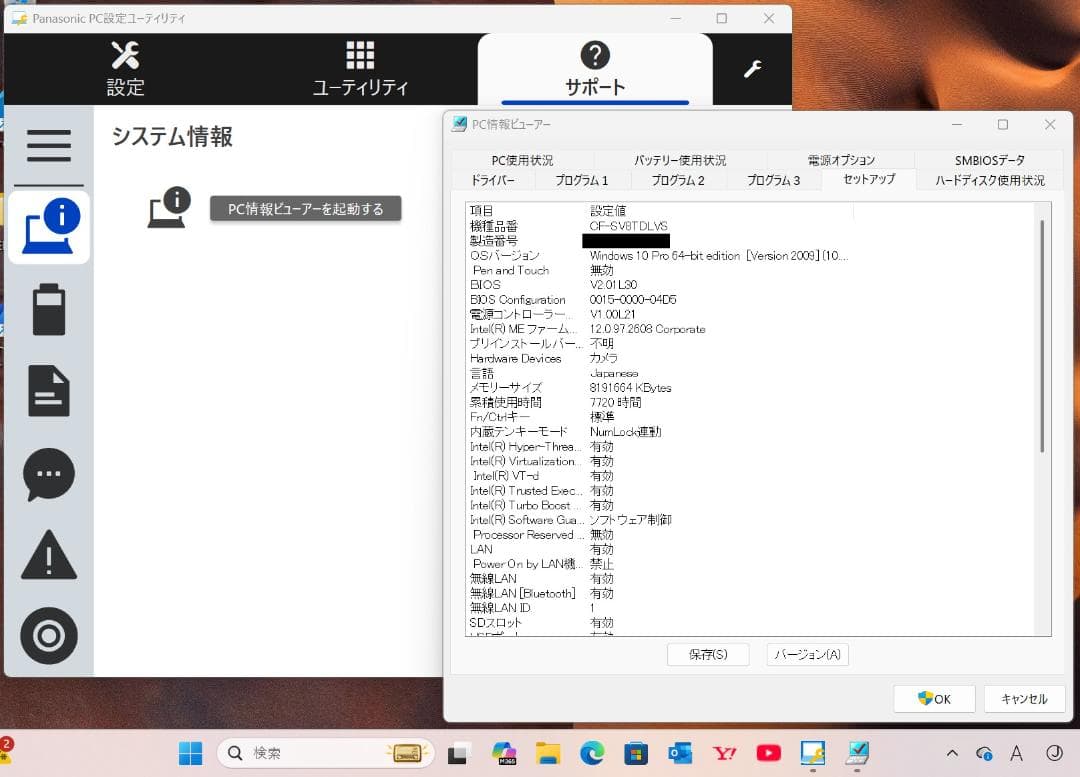Click the キャンセル button
This screenshot has width=1080, height=777.
[1023, 699]
